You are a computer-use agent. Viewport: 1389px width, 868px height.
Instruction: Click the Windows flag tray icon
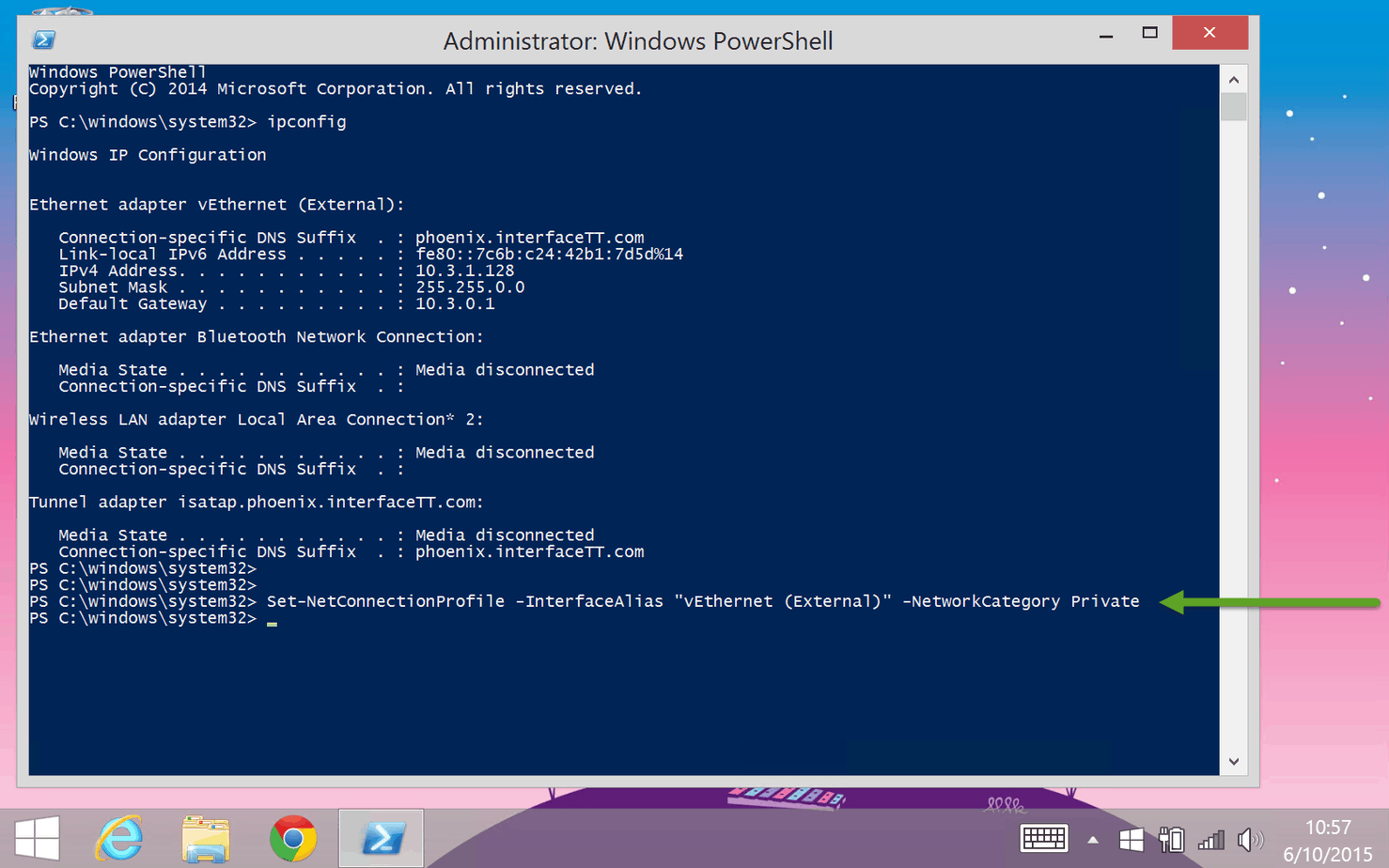point(1131,839)
